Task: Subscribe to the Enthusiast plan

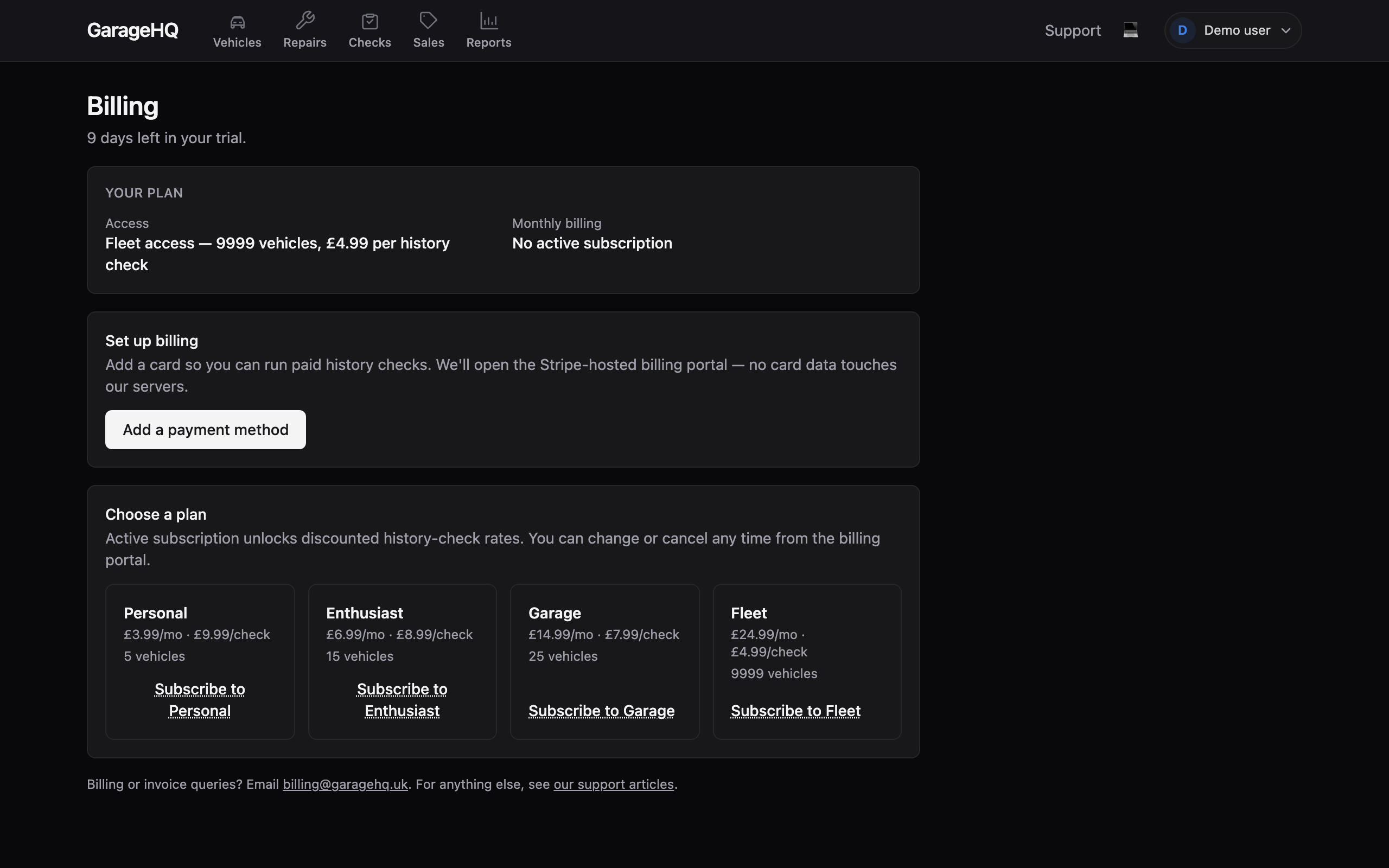Action: (402, 700)
